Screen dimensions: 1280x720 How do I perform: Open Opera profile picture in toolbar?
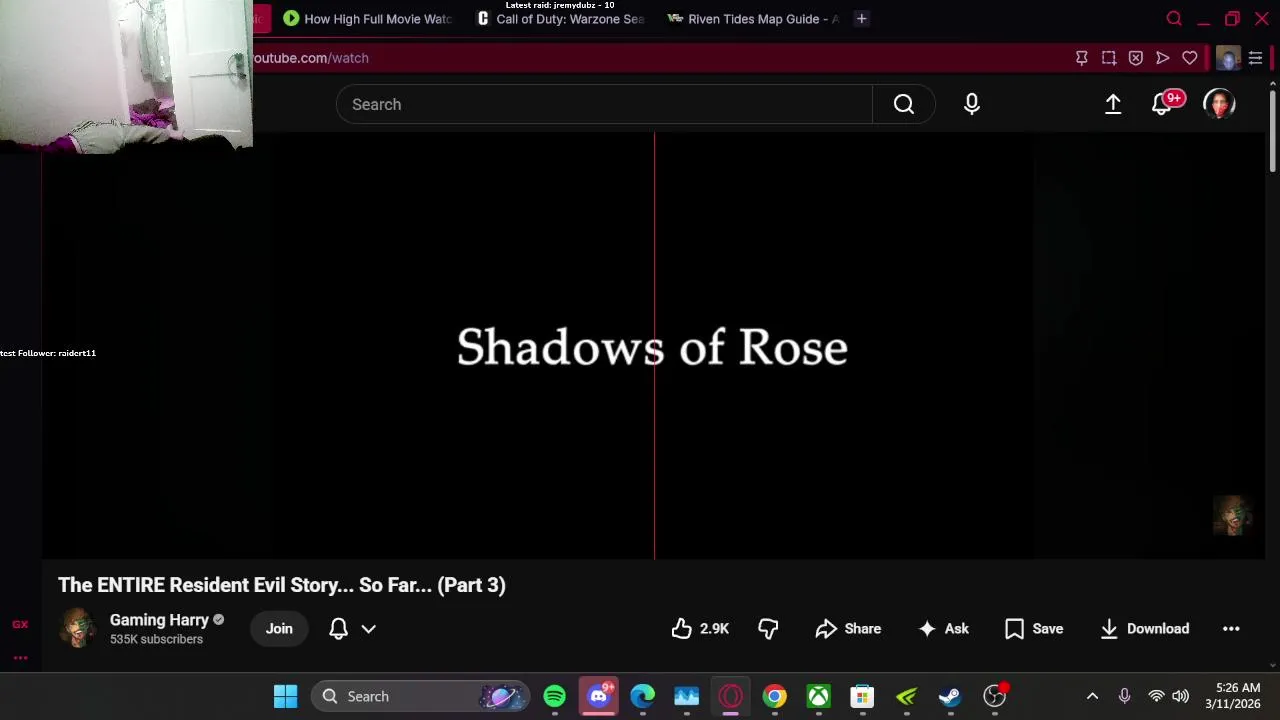point(1228,58)
